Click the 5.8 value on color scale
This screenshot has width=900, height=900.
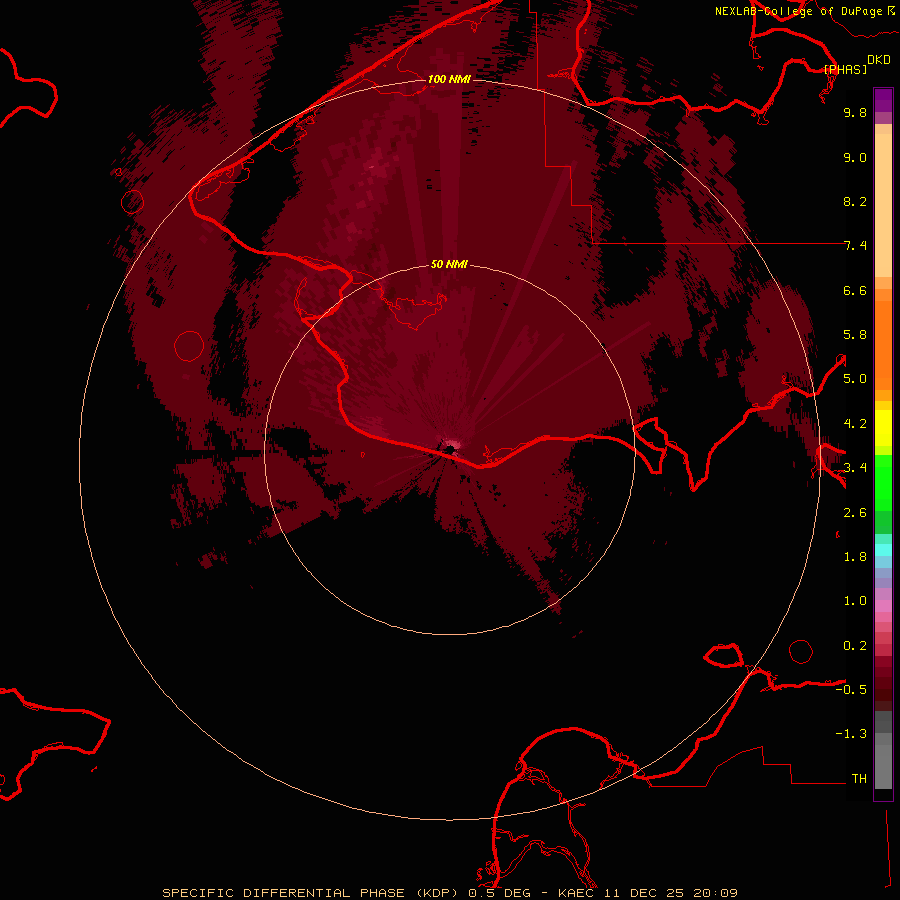tap(855, 335)
